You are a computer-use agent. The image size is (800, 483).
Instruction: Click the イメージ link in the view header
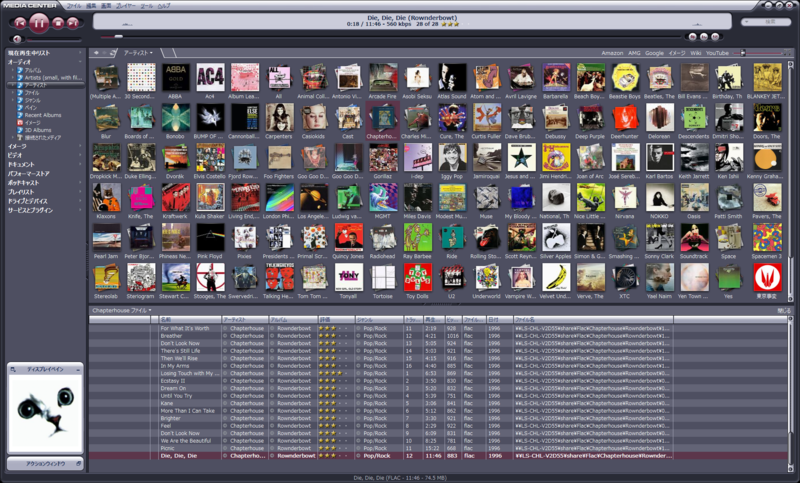(677, 53)
